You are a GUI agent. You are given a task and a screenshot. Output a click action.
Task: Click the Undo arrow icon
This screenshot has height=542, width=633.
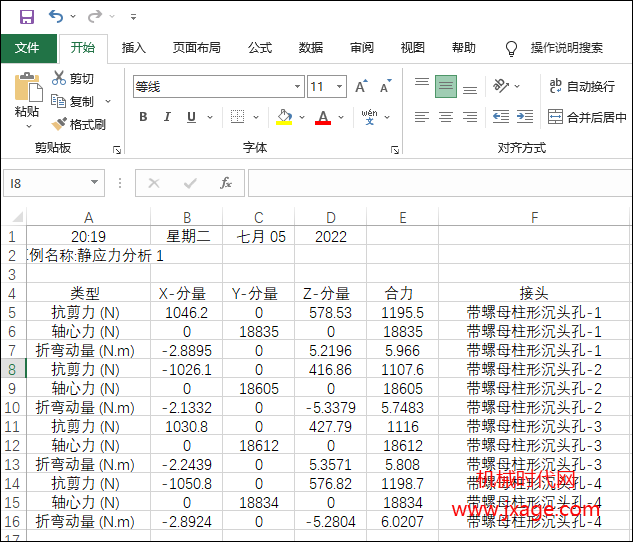56,17
